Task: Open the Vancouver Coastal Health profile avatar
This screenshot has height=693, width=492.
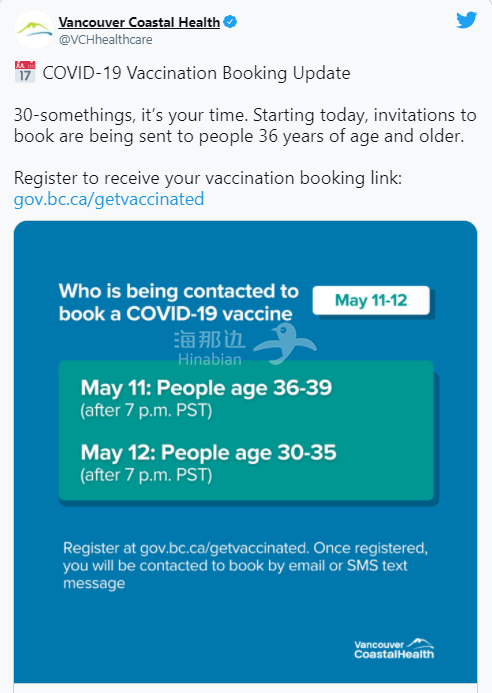Action: tap(34, 29)
